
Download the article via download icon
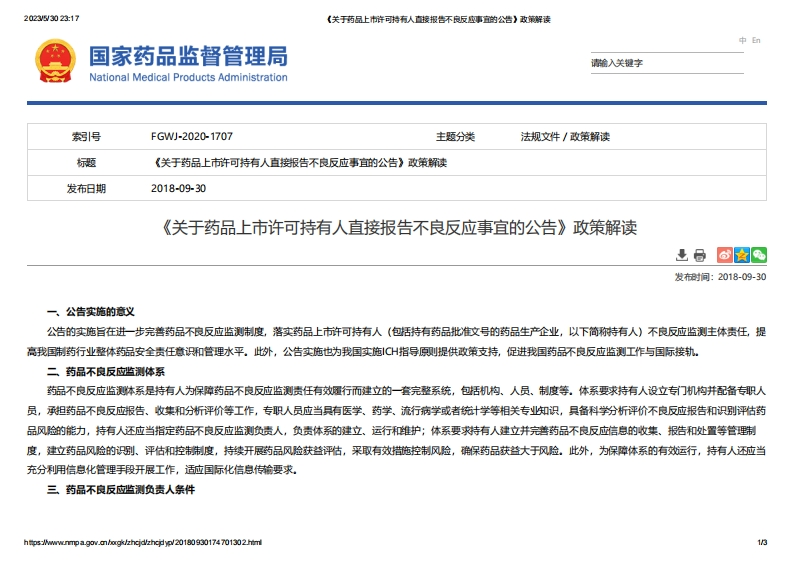682,255
